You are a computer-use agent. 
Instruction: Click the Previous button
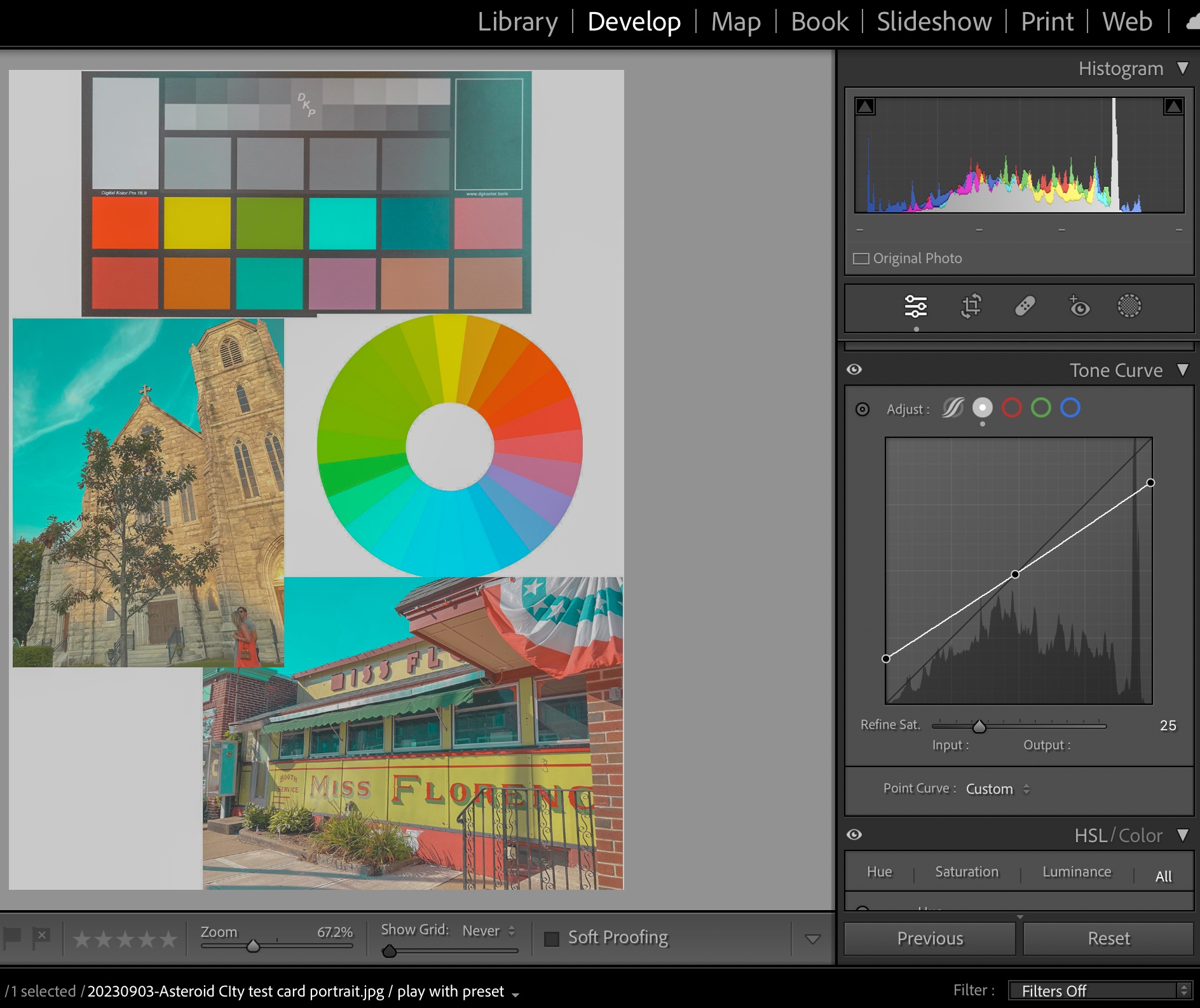point(930,939)
